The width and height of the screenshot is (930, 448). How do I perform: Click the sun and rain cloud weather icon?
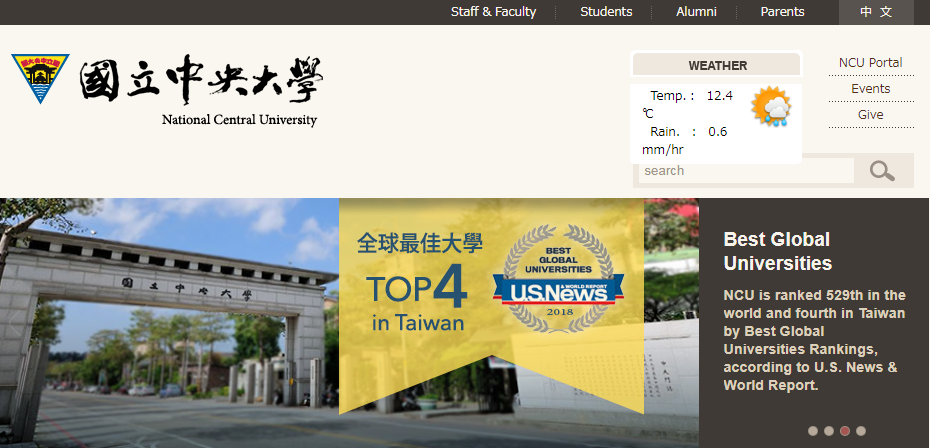770,106
